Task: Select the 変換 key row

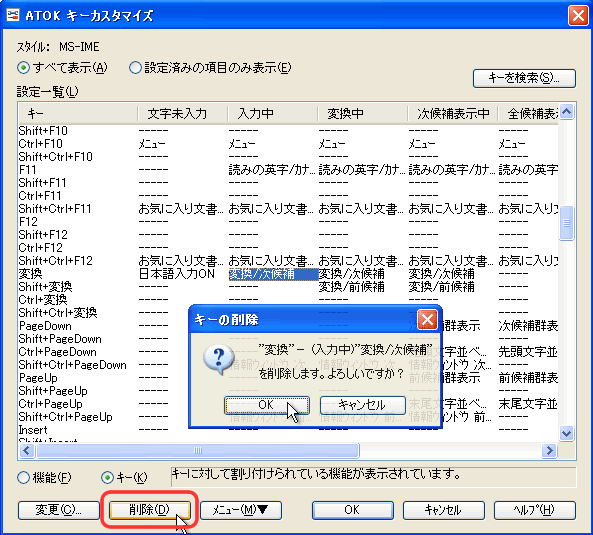Action: (x=288, y=274)
